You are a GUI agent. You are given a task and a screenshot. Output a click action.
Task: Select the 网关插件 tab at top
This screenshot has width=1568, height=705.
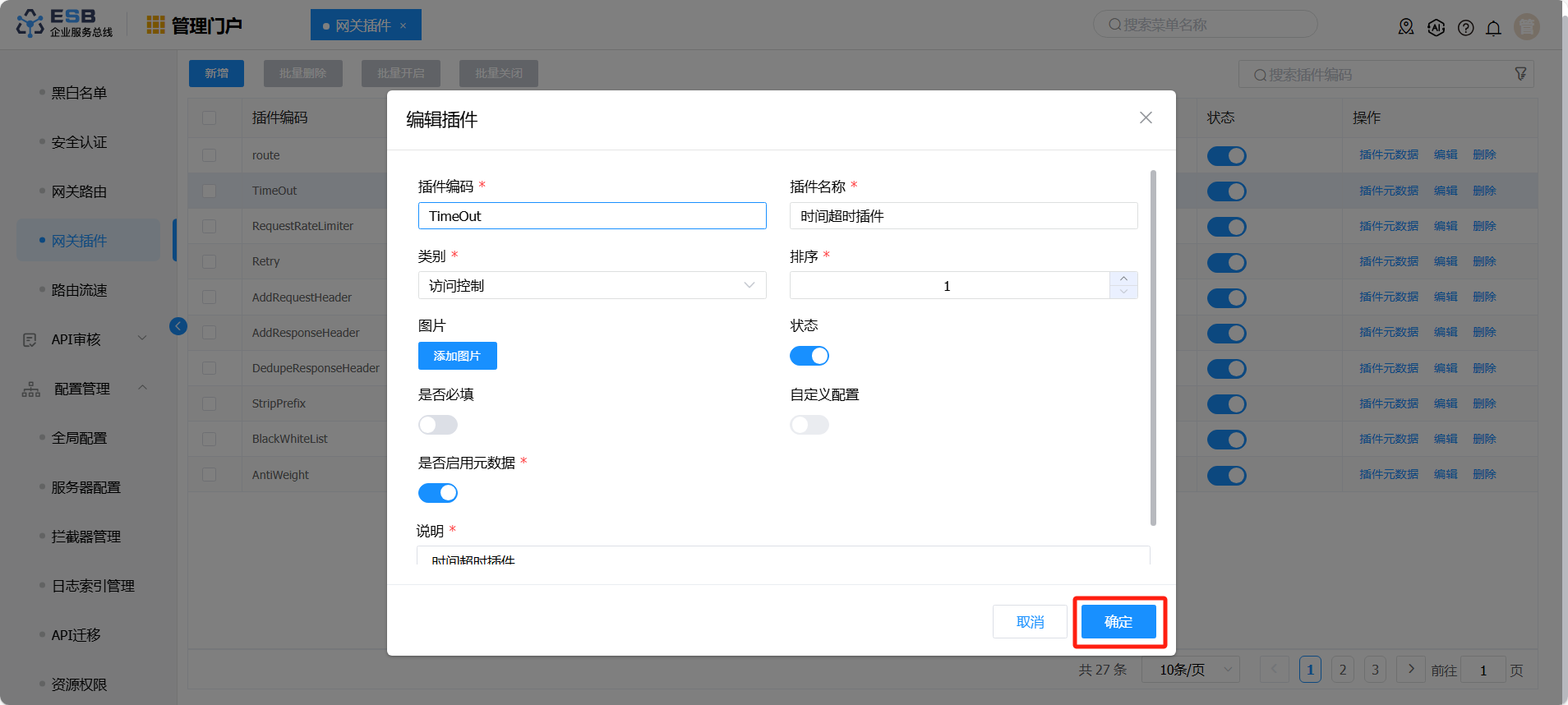pos(363,25)
